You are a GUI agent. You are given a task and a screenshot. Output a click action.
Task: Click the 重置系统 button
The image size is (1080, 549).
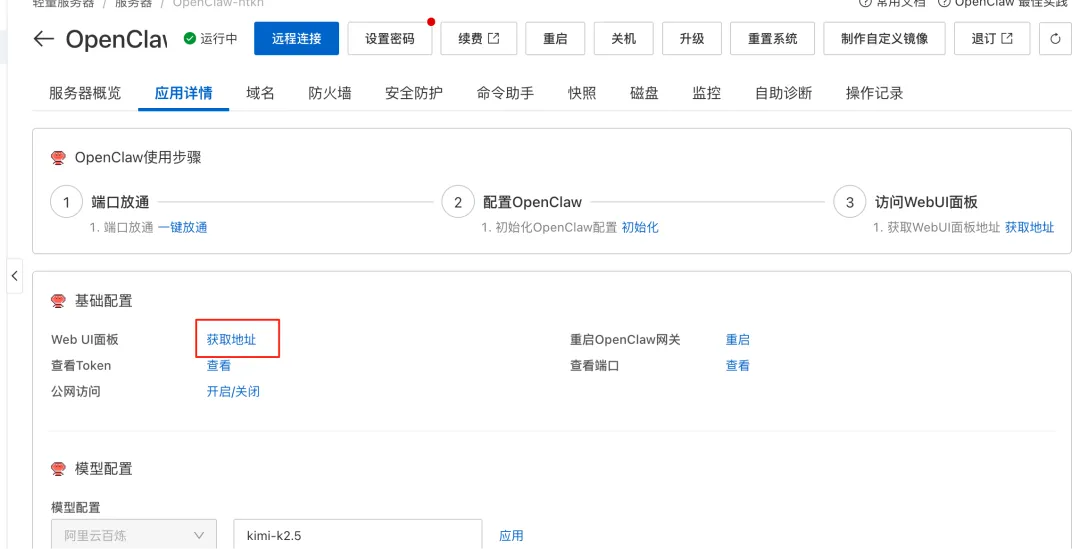tap(773, 39)
